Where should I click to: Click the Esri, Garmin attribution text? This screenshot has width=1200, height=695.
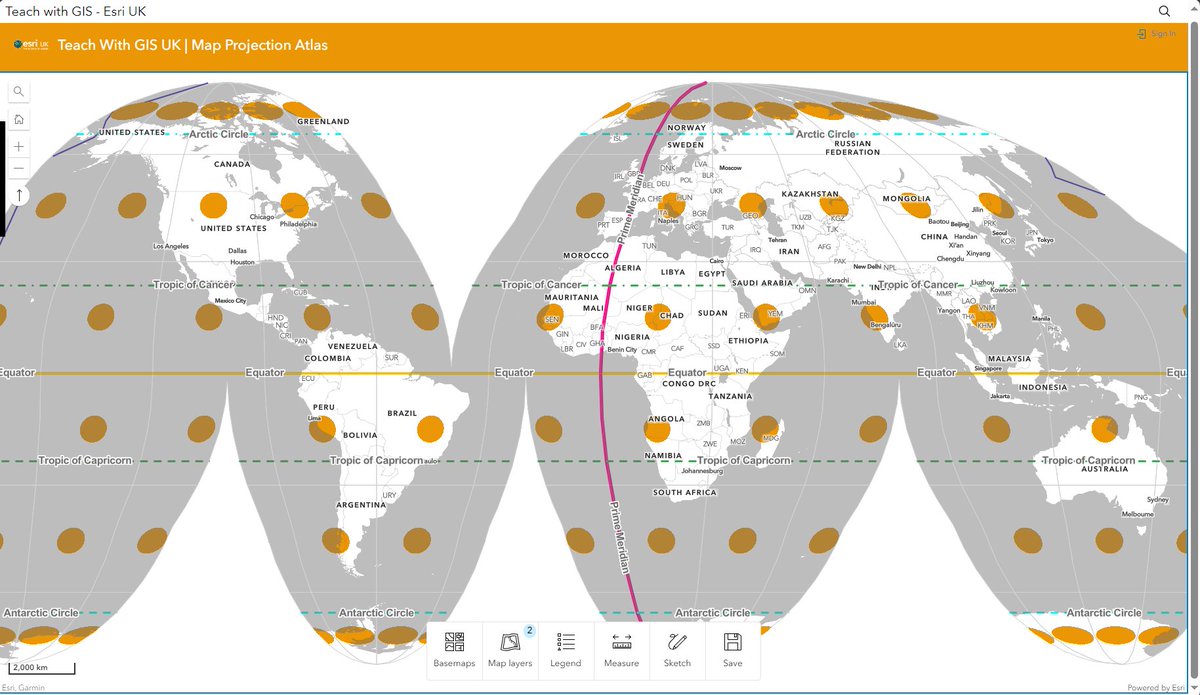coord(24,687)
